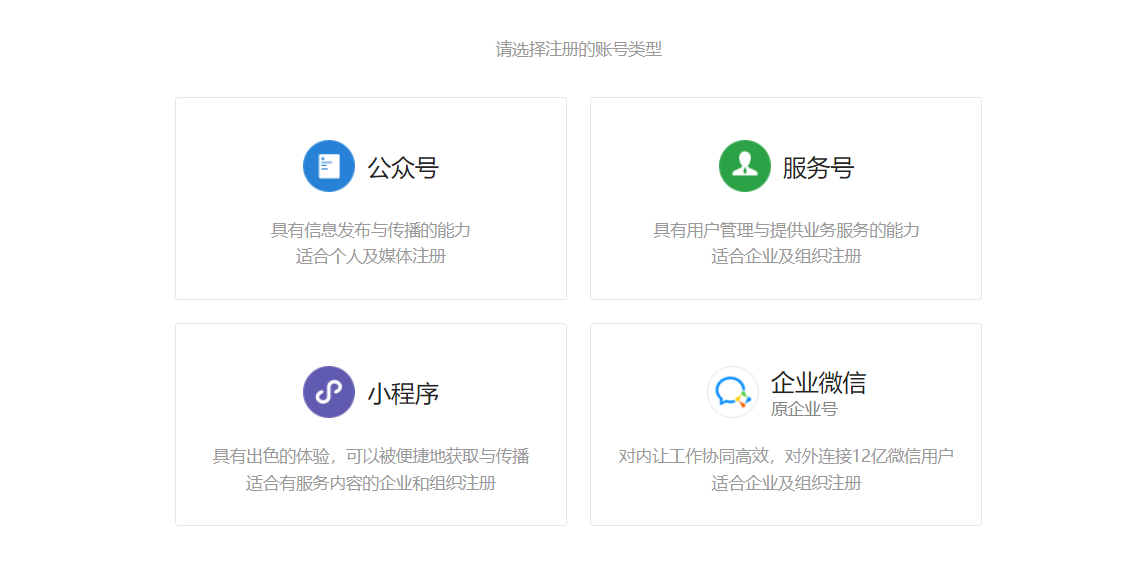
Task: Click the text 具有出色的体验，可以被便捷地获取与传播
Action: pyautogui.click(x=371, y=456)
